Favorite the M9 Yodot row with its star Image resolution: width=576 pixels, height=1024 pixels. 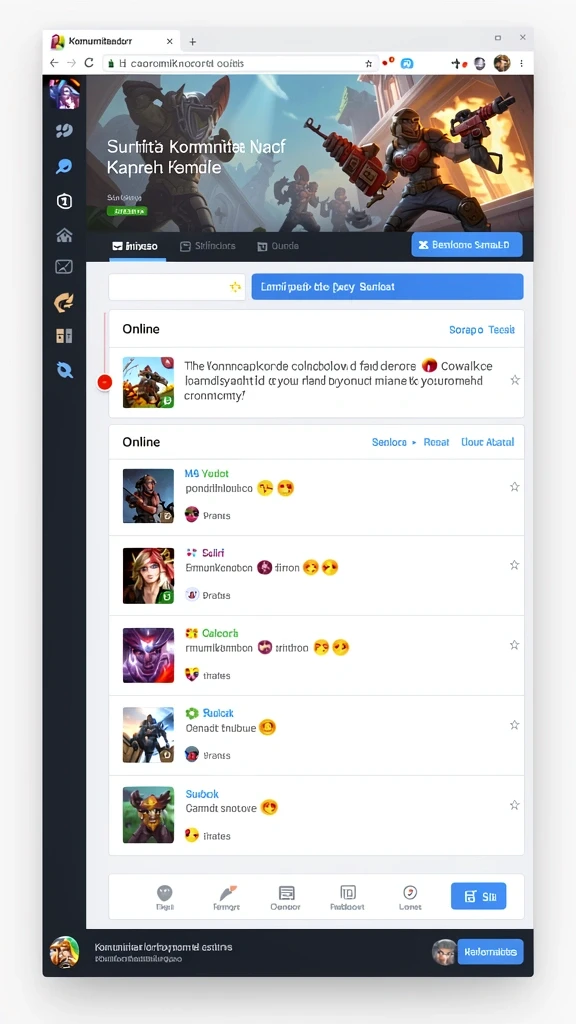(515, 487)
